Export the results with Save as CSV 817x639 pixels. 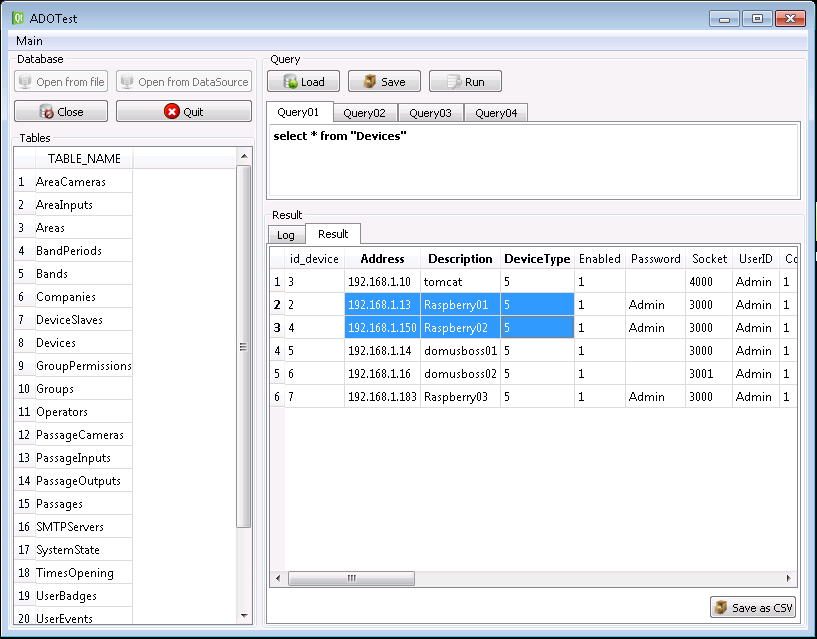(x=753, y=607)
